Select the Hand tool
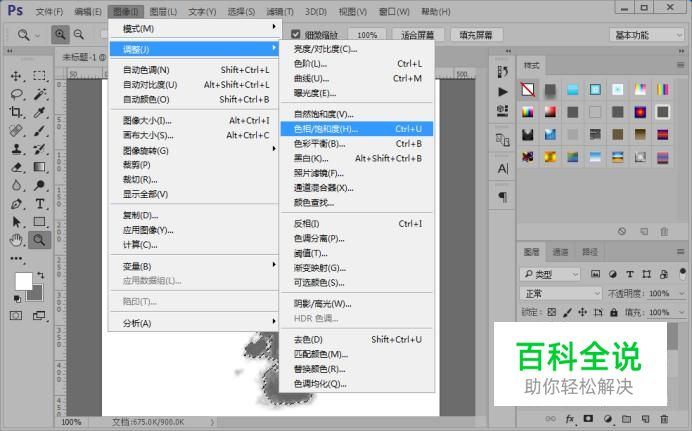Viewport: 692px width, 431px height. [16, 240]
